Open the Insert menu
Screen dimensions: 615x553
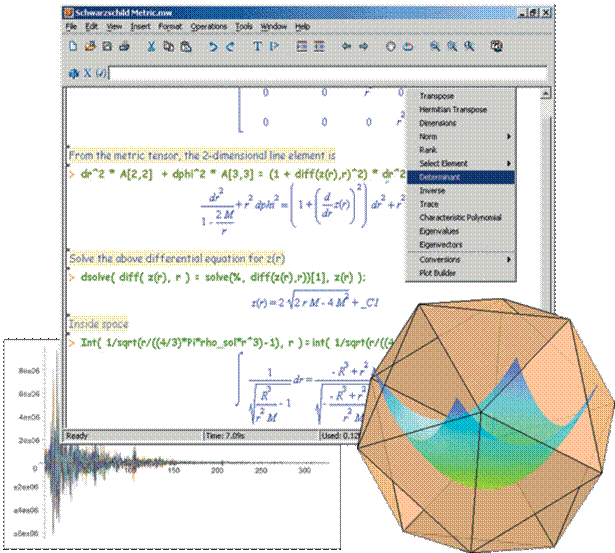click(x=140, y=26)
